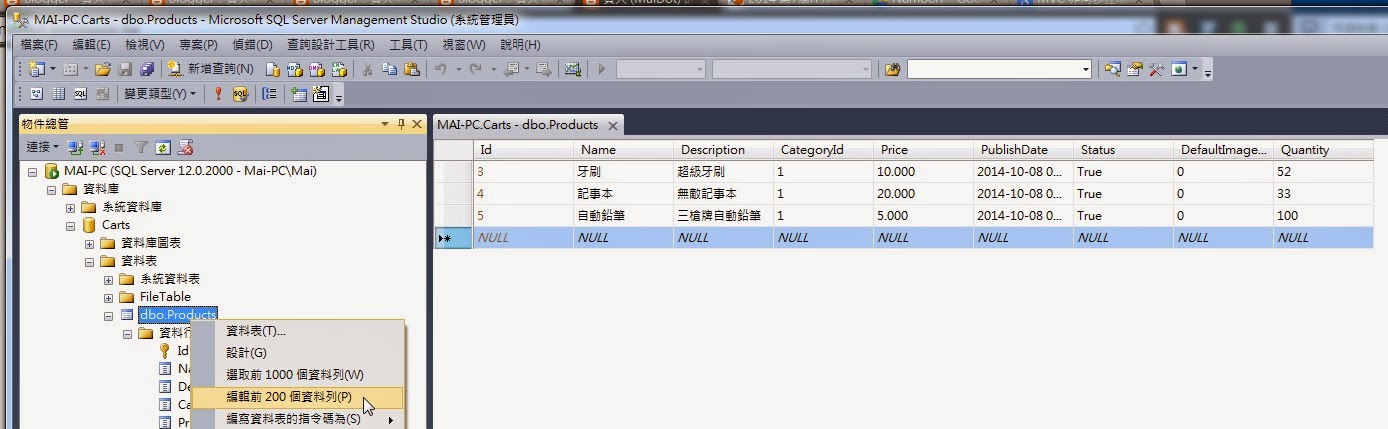
Task: Expand the 資料庫圖表 folder
Action: (89, 243)
